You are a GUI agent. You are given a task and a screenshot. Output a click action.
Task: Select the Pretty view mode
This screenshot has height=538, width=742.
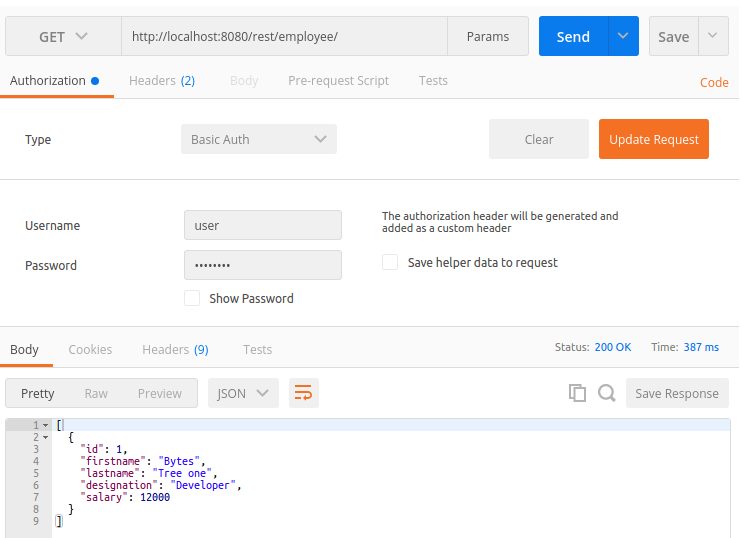38,394
